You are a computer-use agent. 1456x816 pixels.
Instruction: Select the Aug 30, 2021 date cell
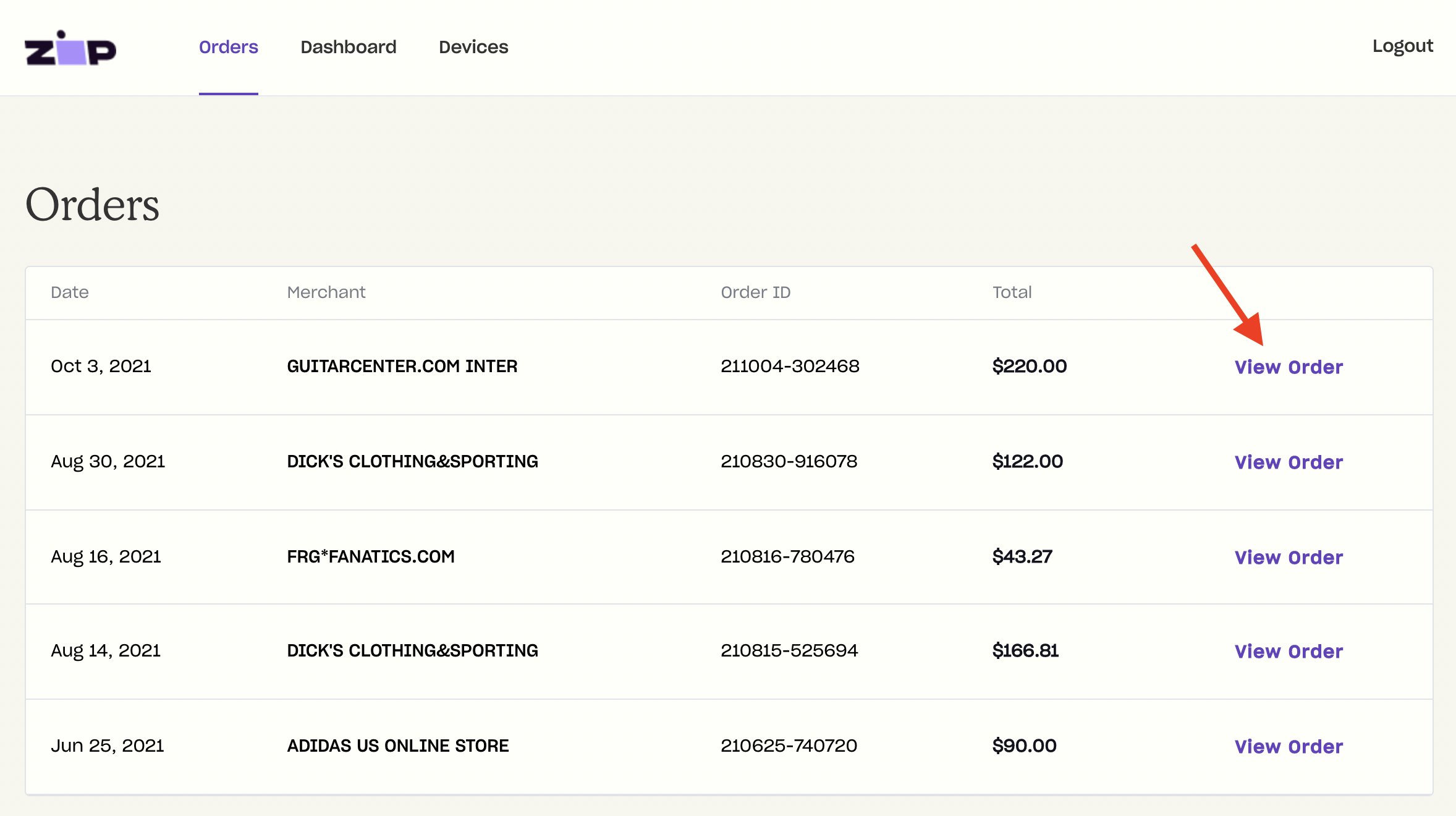click(x=108, y=462)
